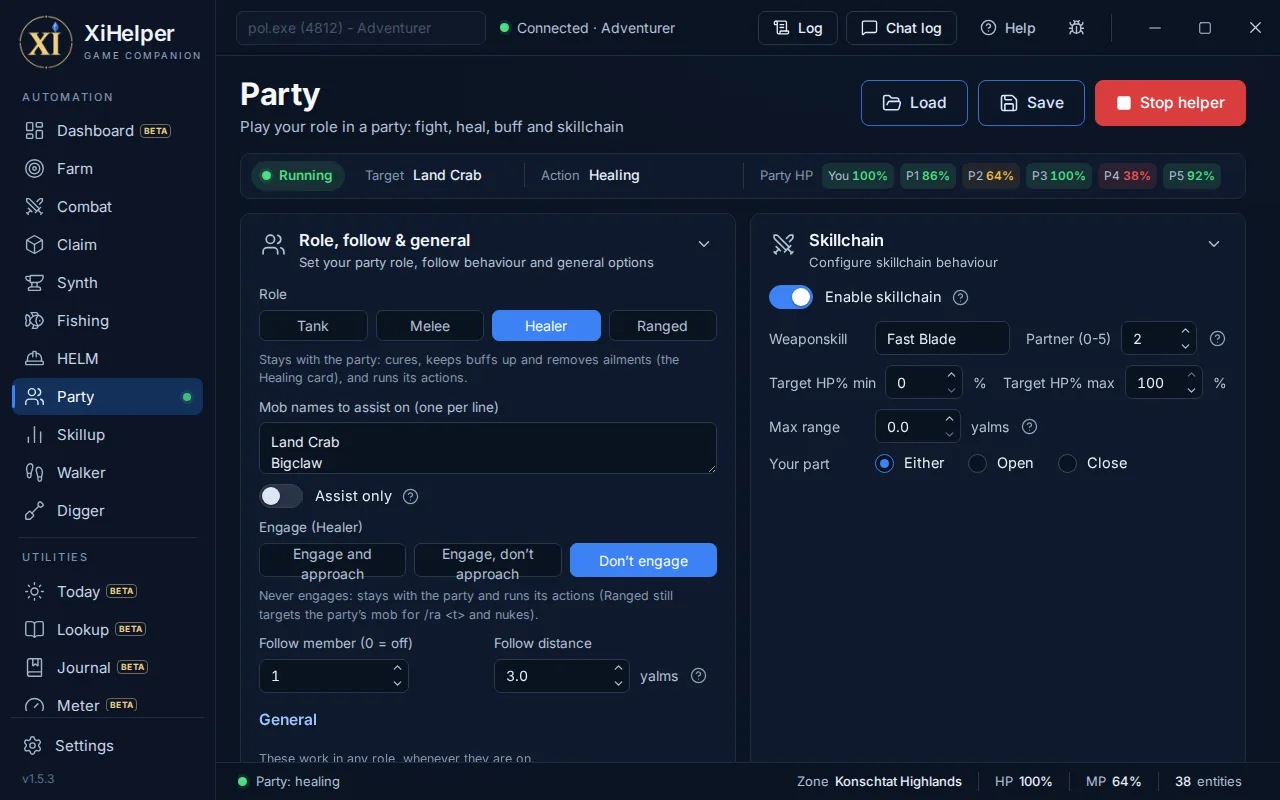The width and height of the screenshot is (1280, 800).
Task: Increase the Follow member value
Action: [x=397, y=669]
